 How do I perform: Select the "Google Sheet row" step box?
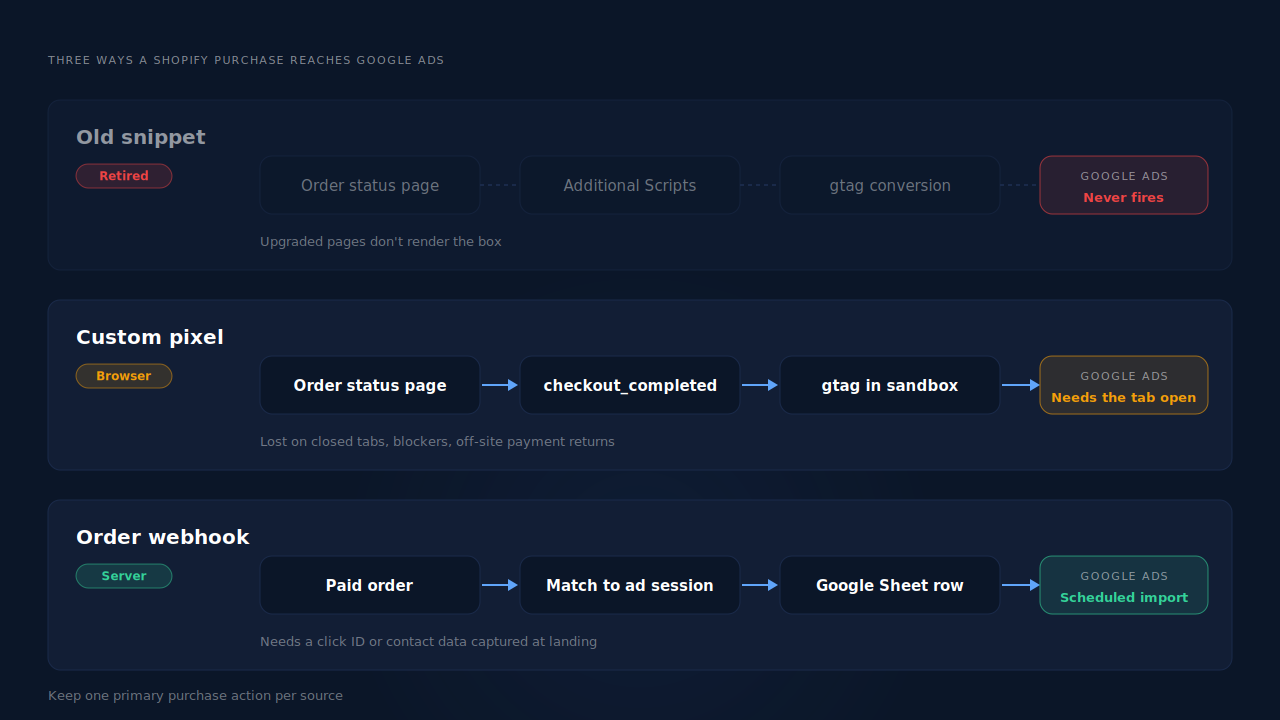(890, 585)
